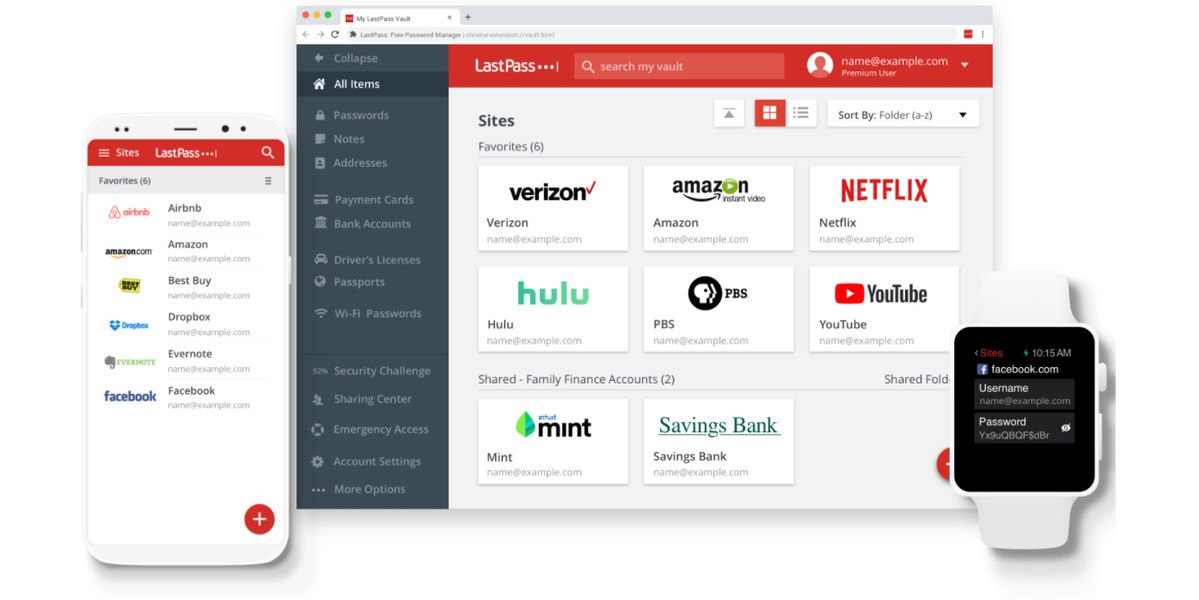
Task: Click collapse-all folders icon button
Action: [729, 114]
